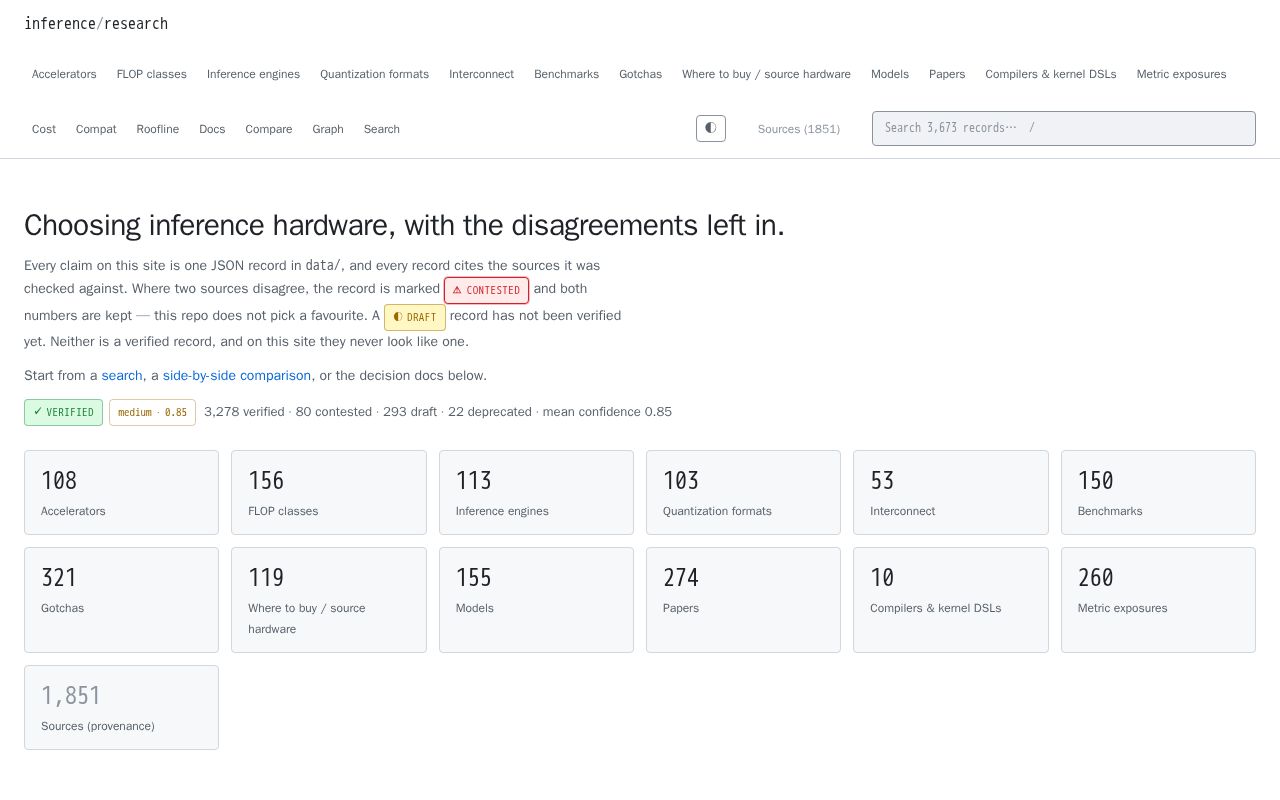Toggle the dark/light theme button
The image size is (1280, 800).
point(711,128)
